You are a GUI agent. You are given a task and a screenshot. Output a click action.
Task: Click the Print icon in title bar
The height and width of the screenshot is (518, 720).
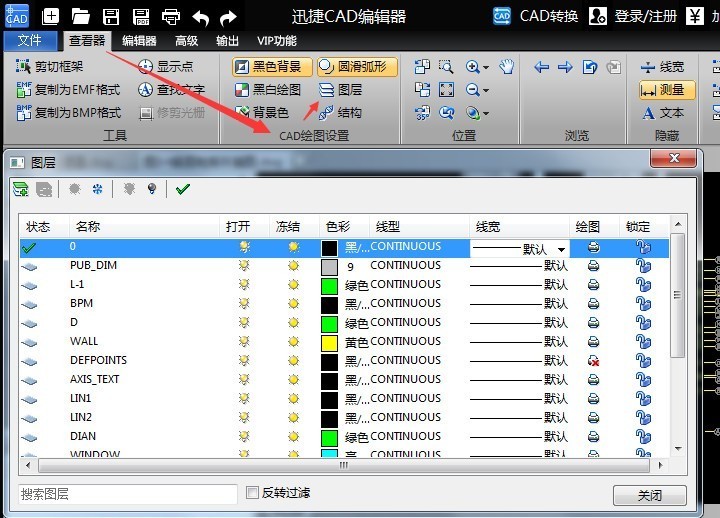(171, 16)
